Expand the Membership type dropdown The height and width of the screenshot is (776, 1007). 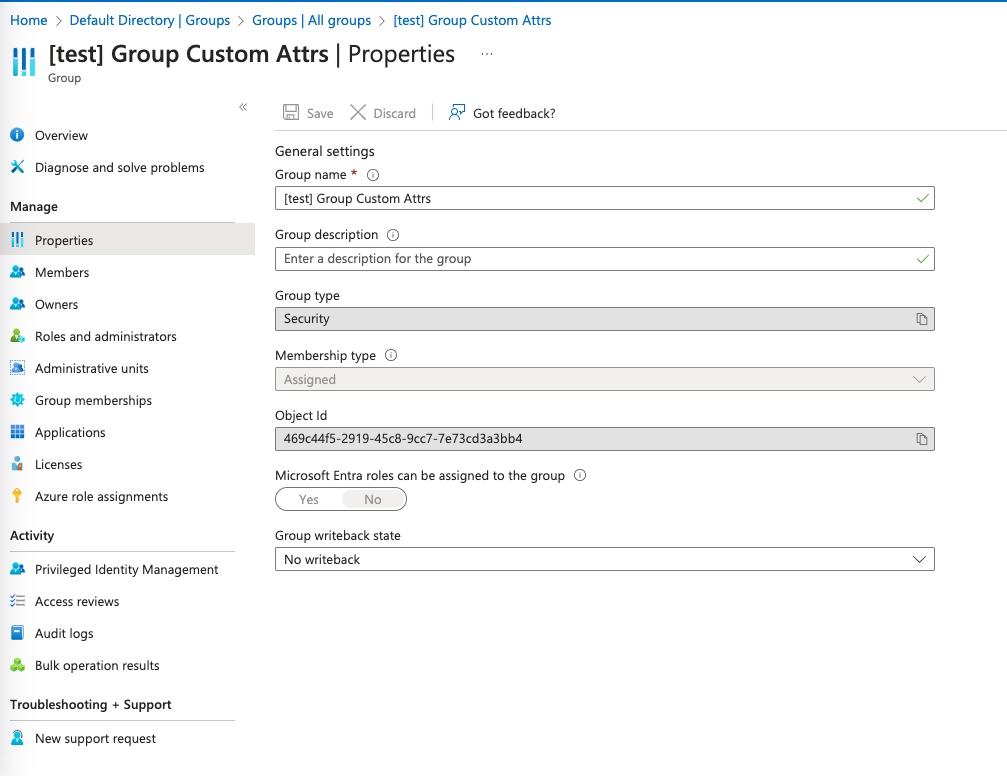(919, 379)
